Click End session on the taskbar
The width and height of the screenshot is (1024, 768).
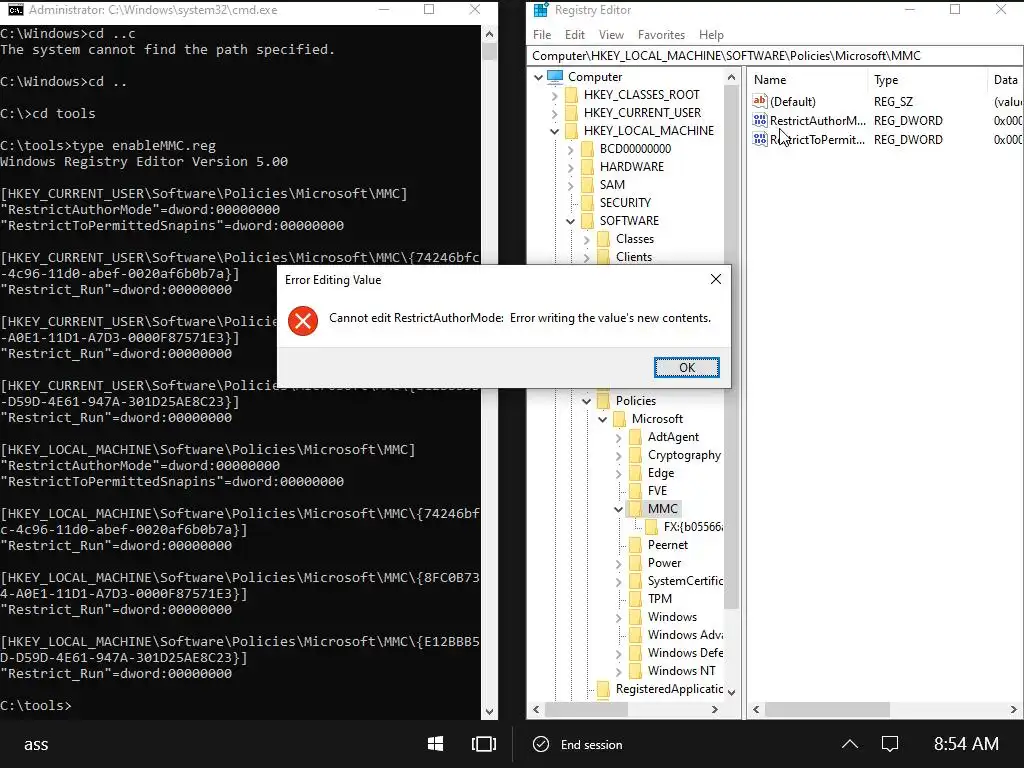pyautogui.click(x=578, y=744)
